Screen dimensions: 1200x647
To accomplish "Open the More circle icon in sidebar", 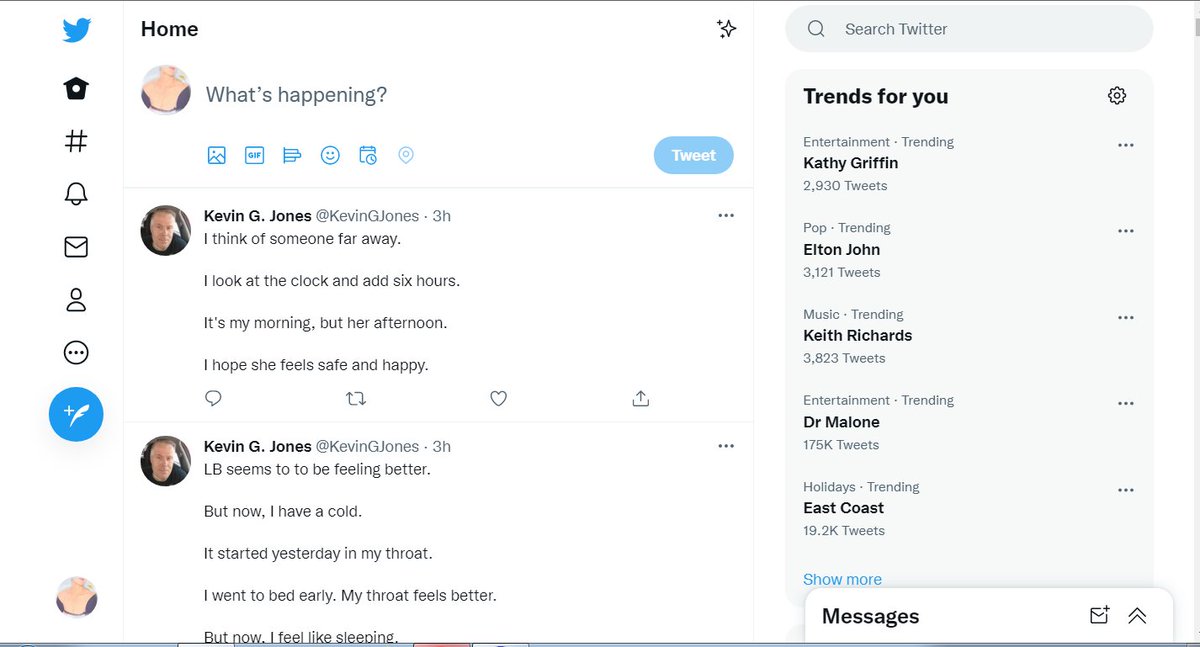I will [76, 352].
